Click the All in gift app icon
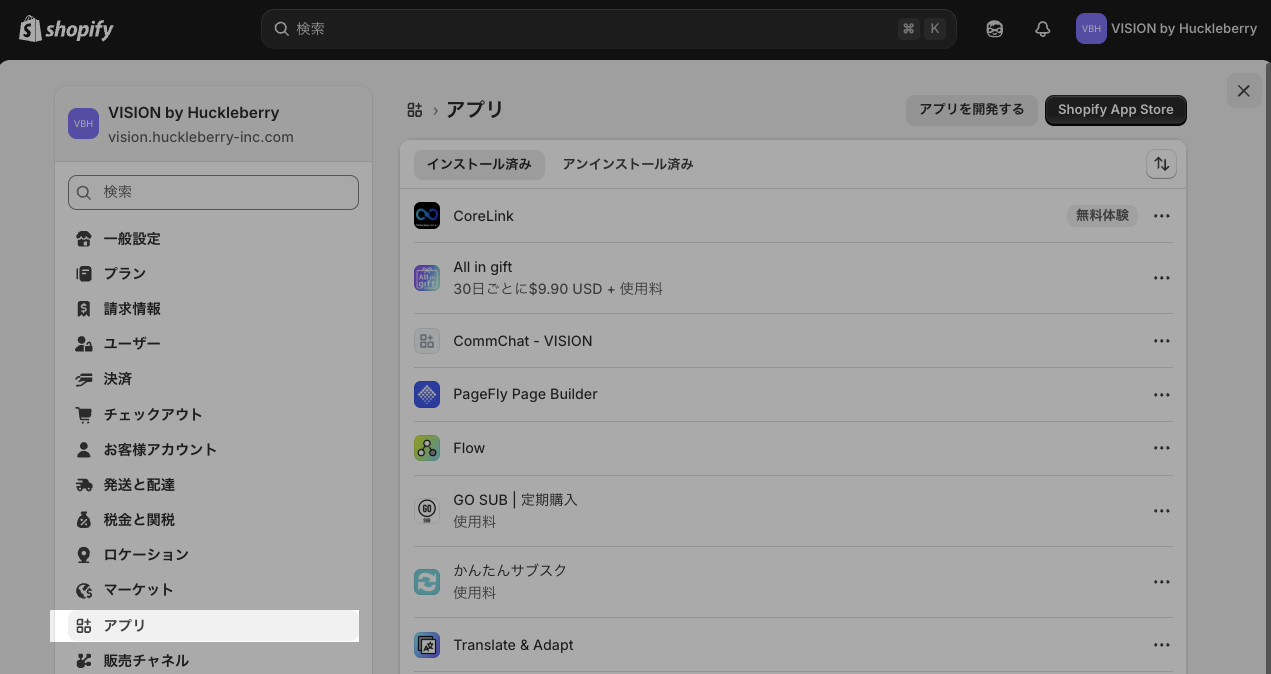1271x674 pixels. click(x=427, y=278)
